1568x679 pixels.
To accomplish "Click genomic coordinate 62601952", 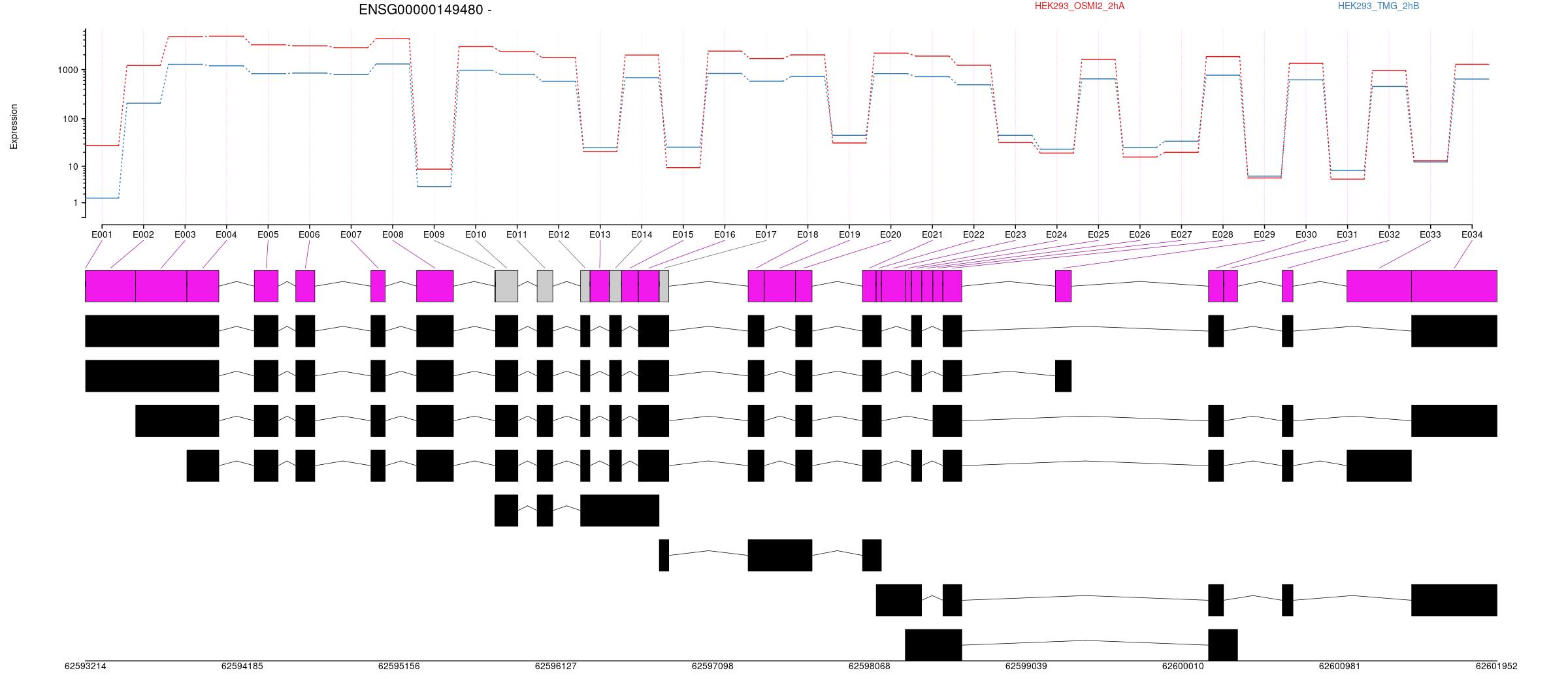I will pos(1497,667).
